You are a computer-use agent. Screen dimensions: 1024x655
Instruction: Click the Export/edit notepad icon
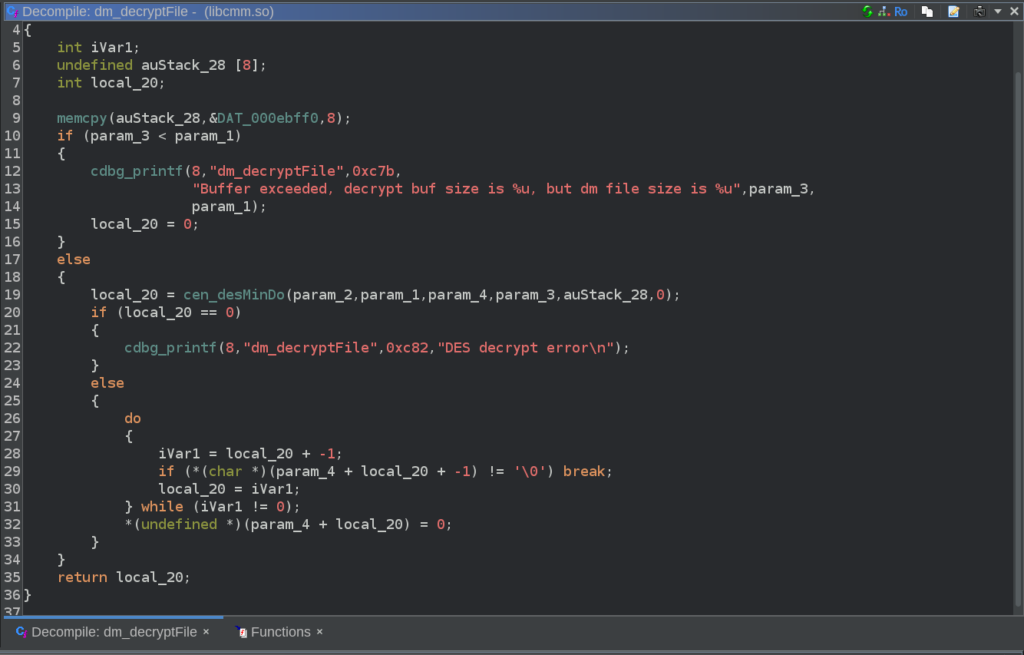pyautogui.click(x=954, y=11)
